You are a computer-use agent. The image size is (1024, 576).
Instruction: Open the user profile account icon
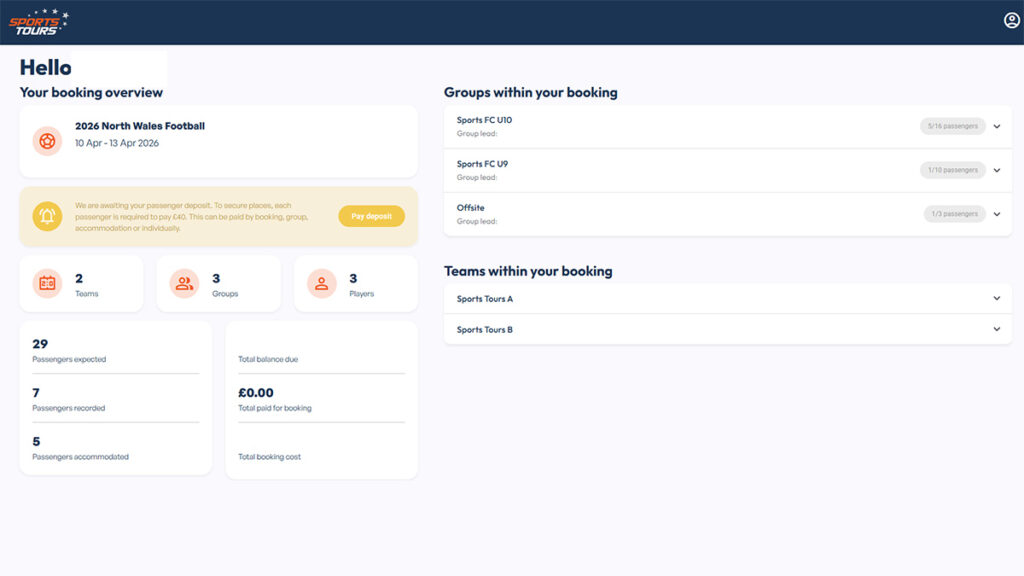click(1011, 21)
